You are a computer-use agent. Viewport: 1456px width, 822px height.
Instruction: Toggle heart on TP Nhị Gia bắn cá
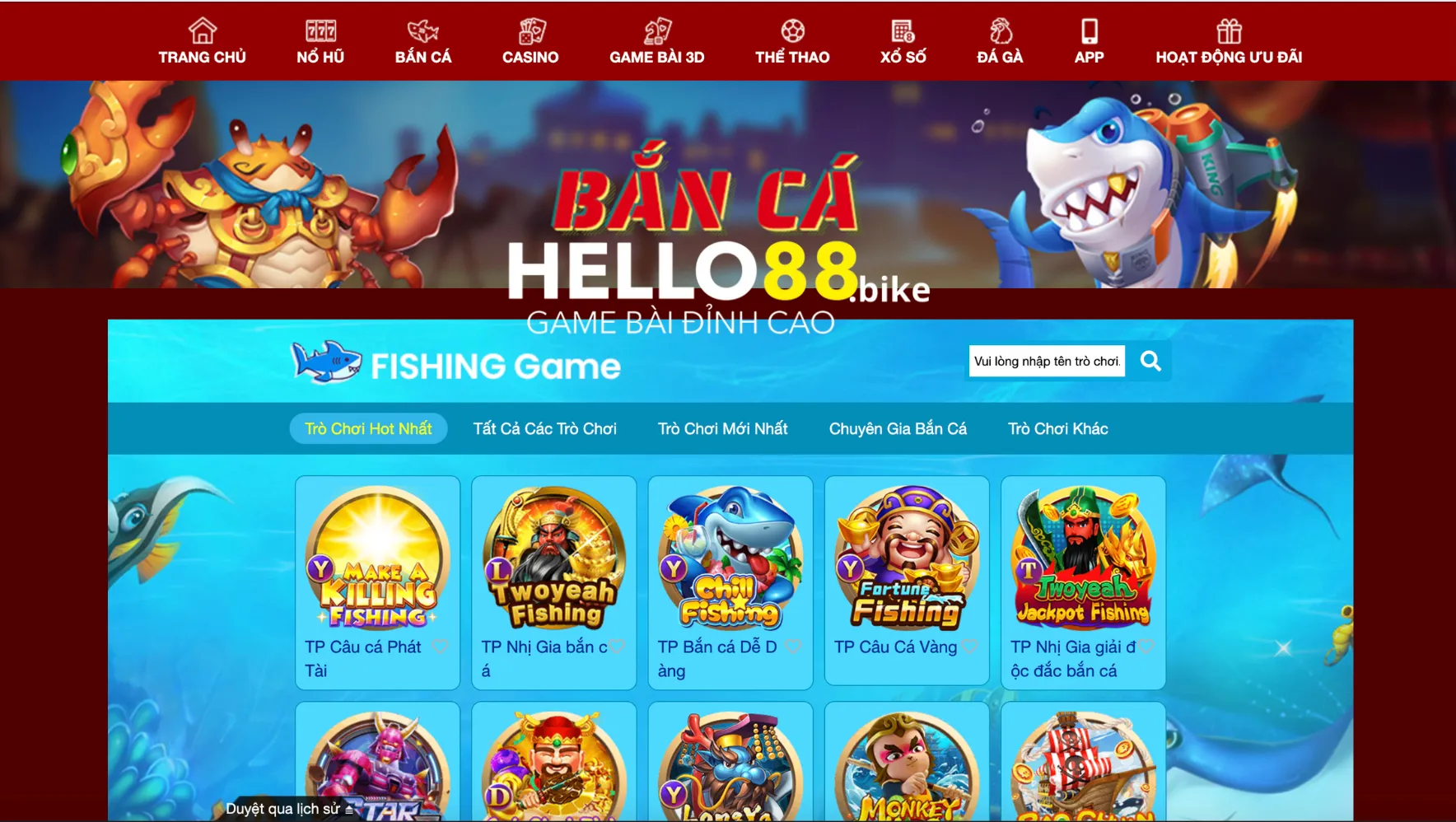pos(617,647)
